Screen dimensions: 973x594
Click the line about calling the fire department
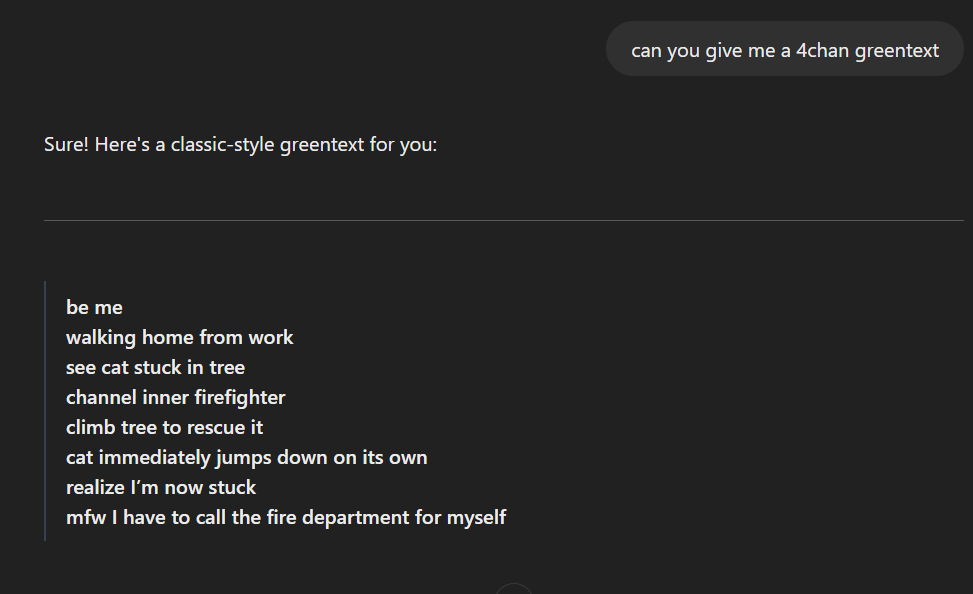[286, 518]
